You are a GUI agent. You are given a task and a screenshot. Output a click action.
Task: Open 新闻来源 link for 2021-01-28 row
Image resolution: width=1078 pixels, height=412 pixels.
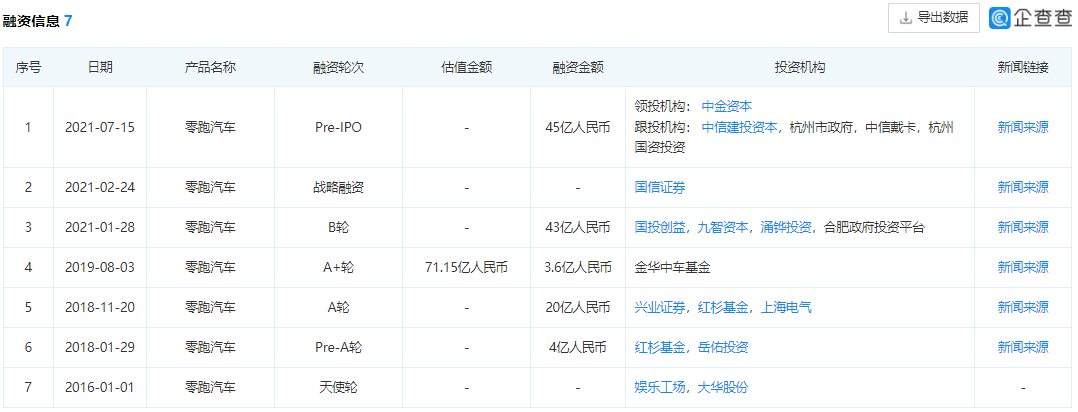(x=1023, y=227)
